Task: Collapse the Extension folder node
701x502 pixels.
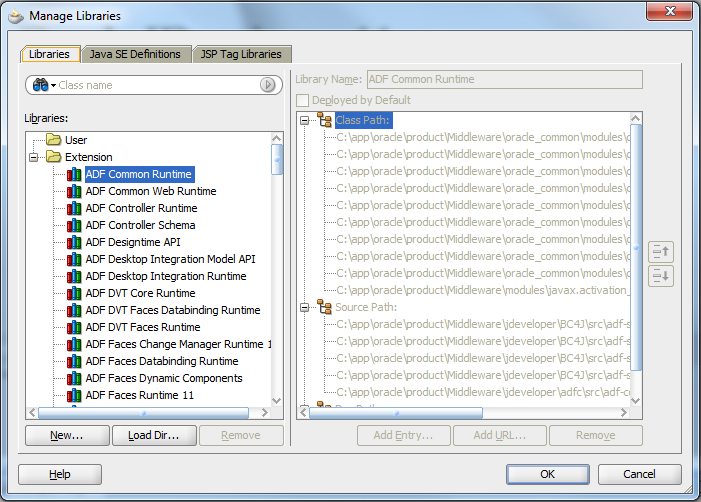Action: pyautogui.click(x=34, y=157)
